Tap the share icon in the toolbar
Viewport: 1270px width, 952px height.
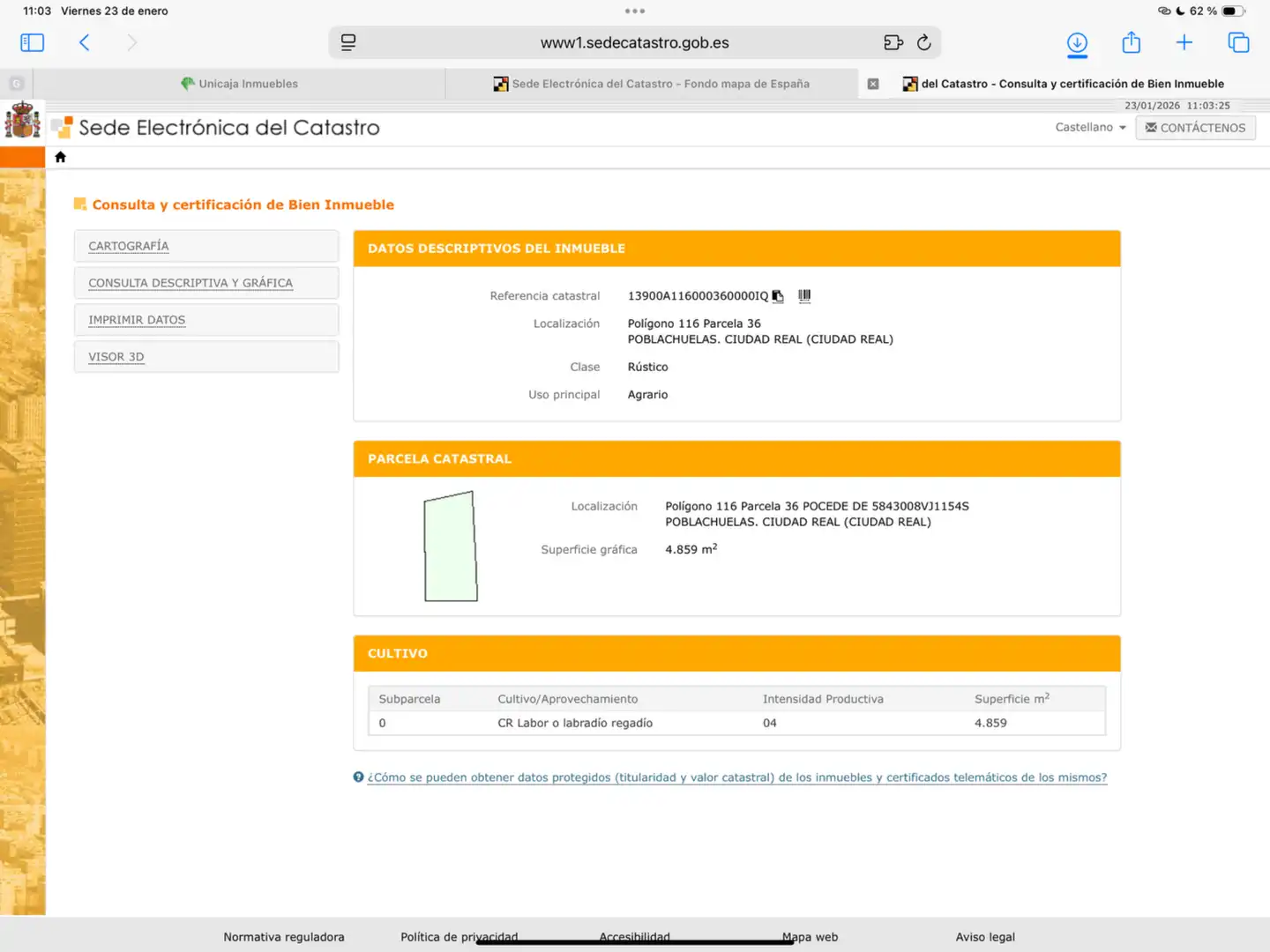(1132, 41)
